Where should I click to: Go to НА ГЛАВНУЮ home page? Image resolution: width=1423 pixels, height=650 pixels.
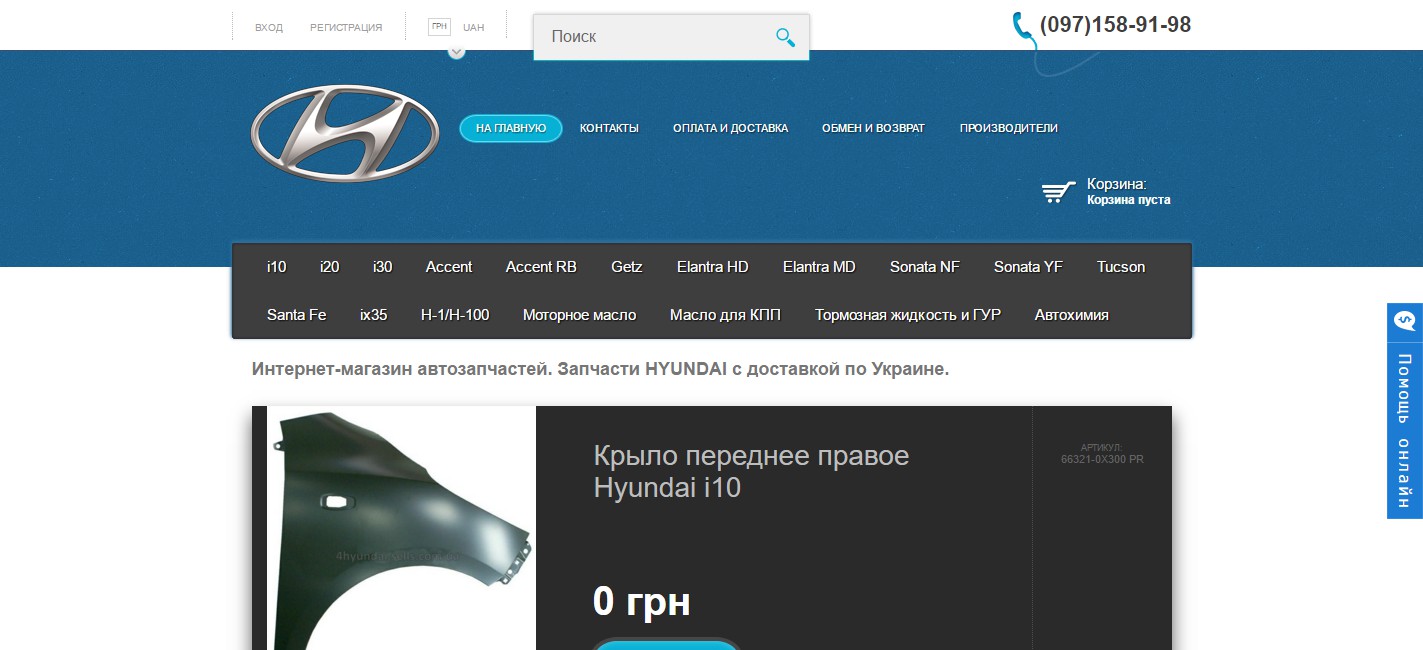click(x=511, y=128)
